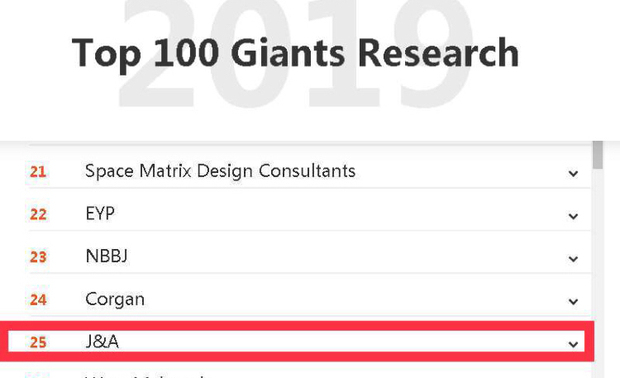
Task: Click the EYP firm name
Action: 100,214
